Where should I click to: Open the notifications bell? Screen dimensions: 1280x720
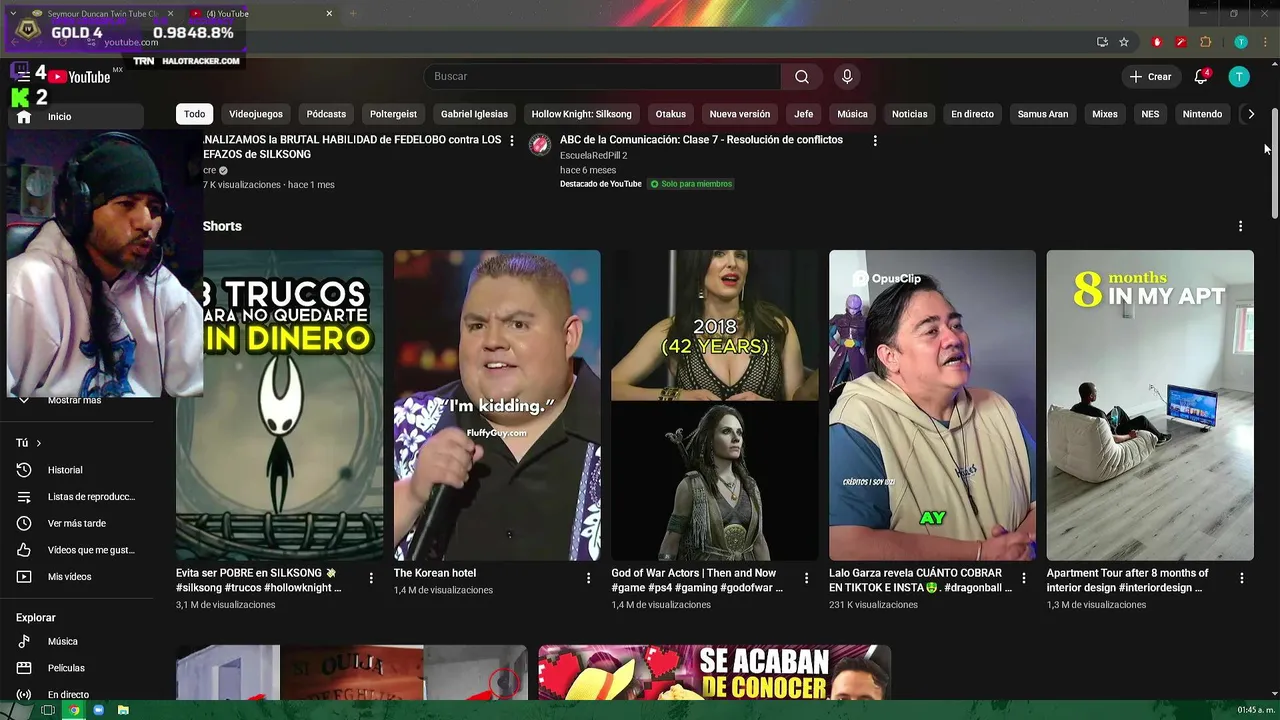pos(1201,77)
